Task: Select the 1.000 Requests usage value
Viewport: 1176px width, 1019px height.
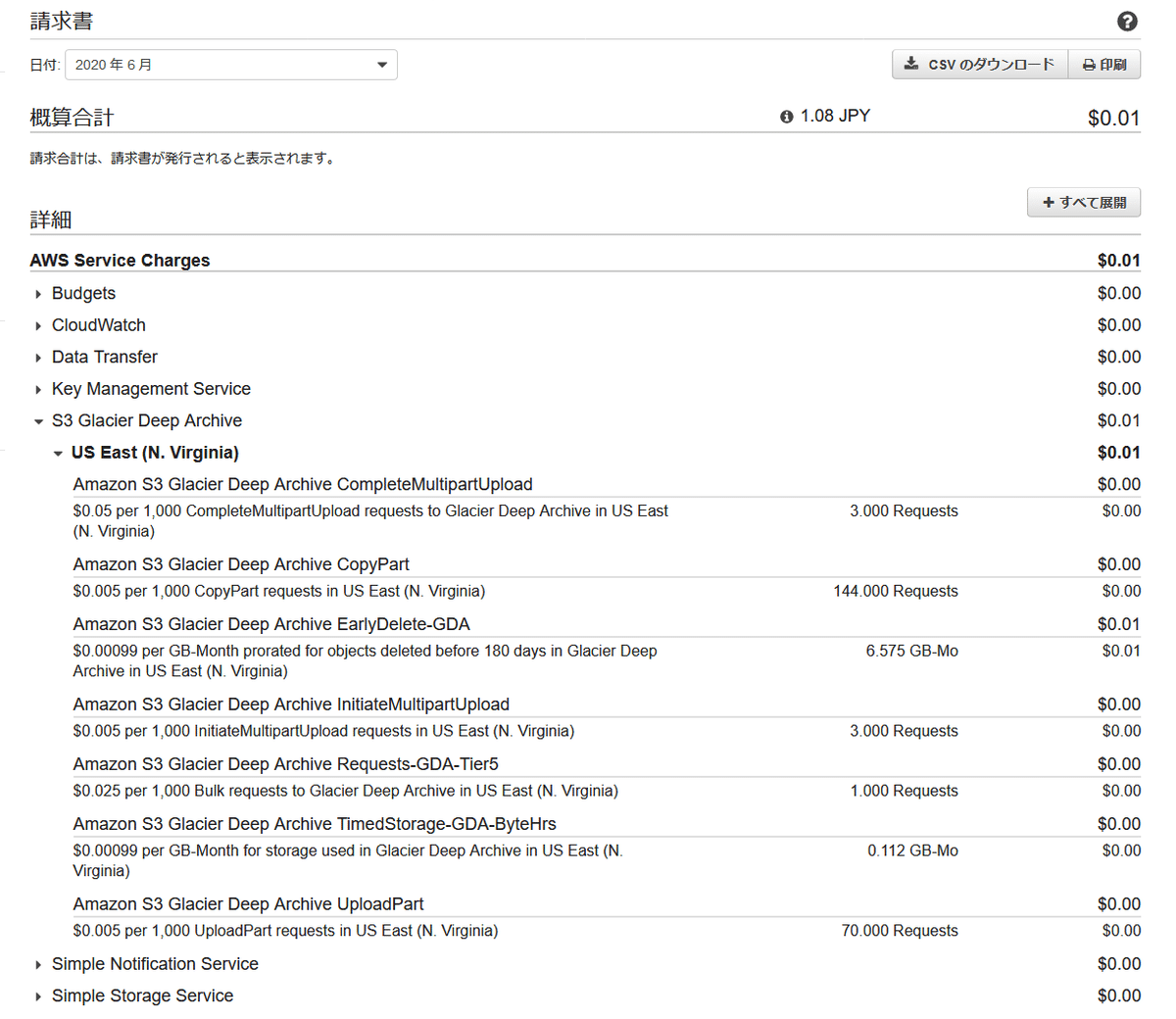Action: coord(904,791)
